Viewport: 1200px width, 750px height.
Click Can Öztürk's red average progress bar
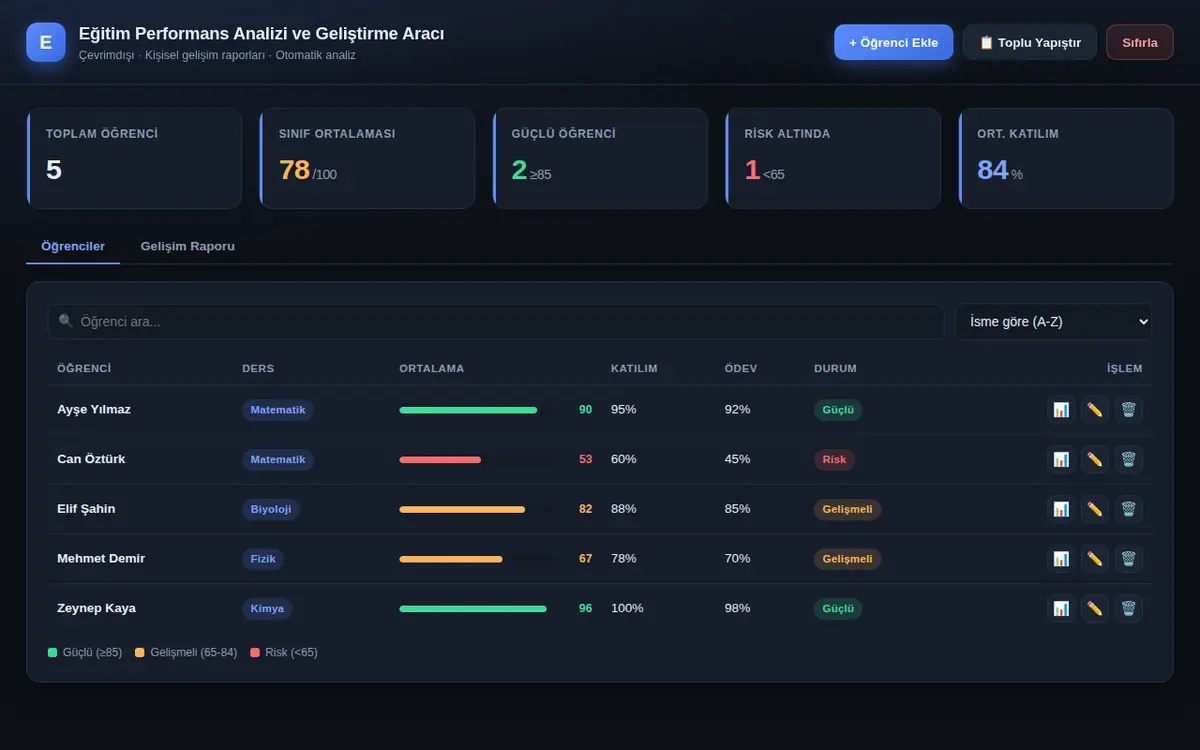pyautogui.click(x=440, y=460)
